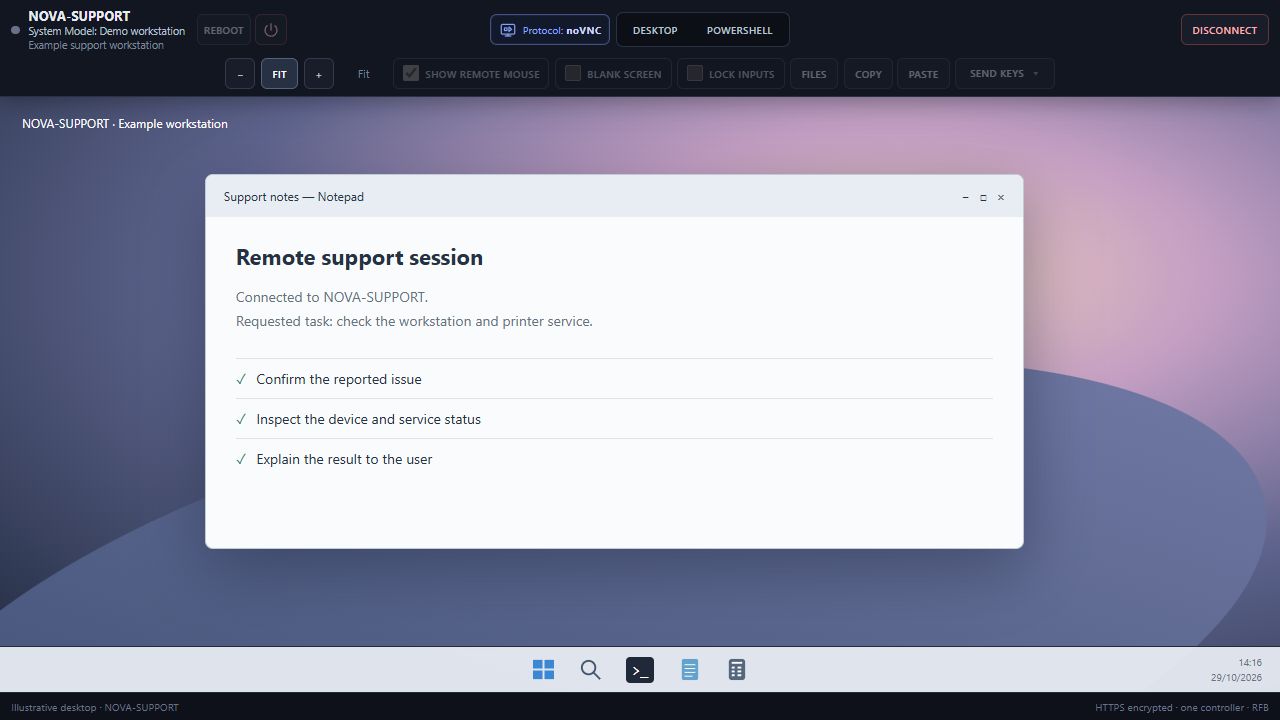Zoom out with the minus button
The height and width of the screenshot is (720, 1280).
pyautogui.click(x=240, y=74)
